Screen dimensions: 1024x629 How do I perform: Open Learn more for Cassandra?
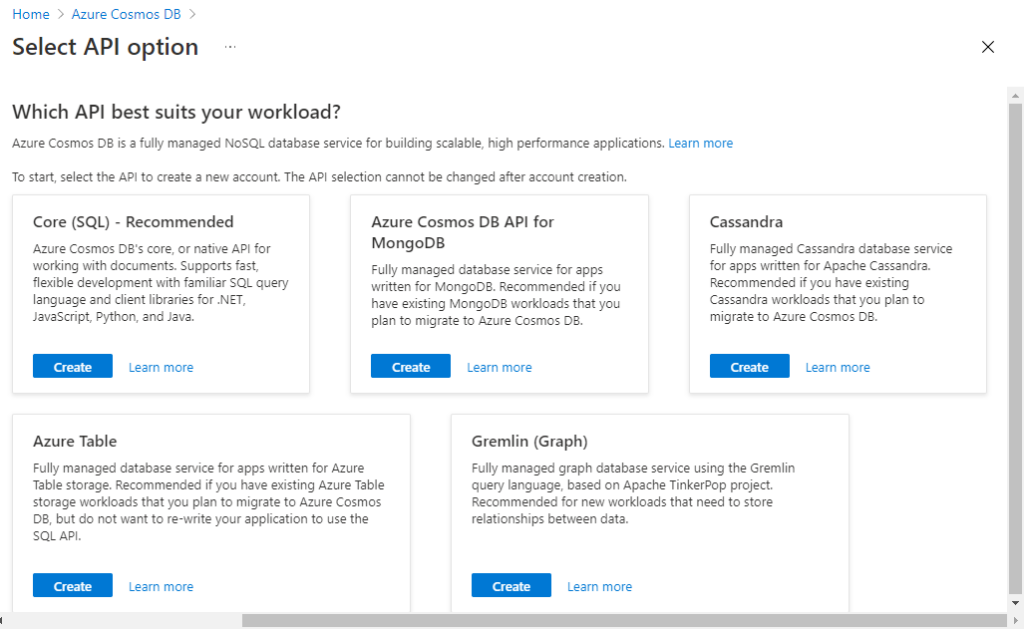[x=837, y=367]
